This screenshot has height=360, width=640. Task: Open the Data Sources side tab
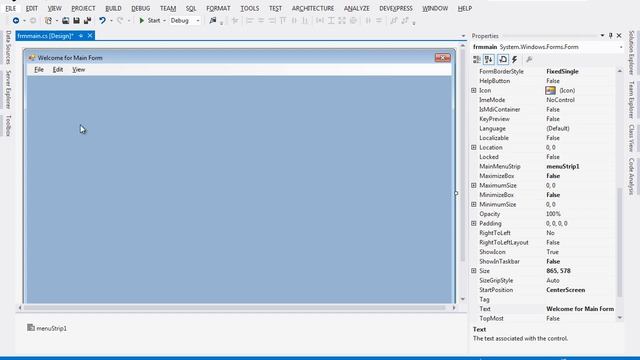[x=8, y=47]
